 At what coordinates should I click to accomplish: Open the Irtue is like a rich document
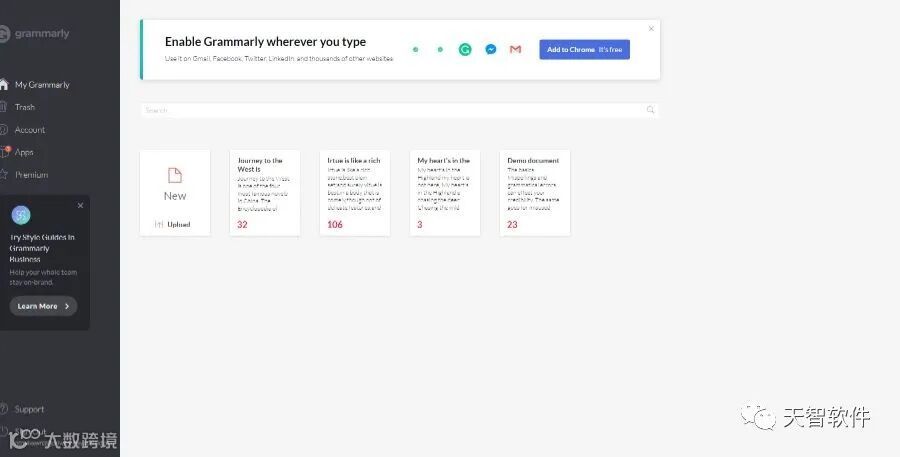[x=355, y=193]
